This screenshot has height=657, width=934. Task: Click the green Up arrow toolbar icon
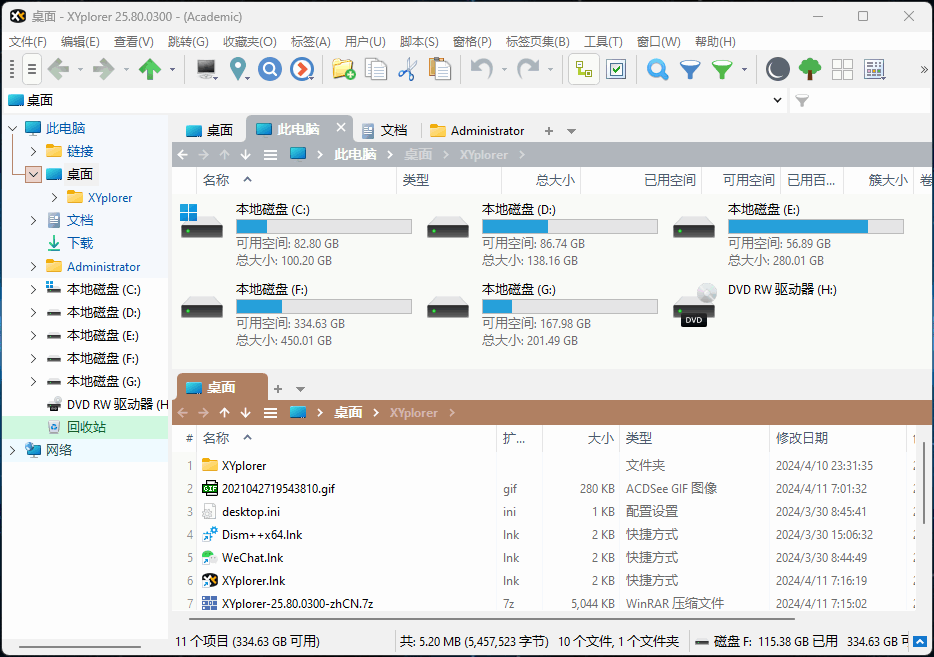150,69
